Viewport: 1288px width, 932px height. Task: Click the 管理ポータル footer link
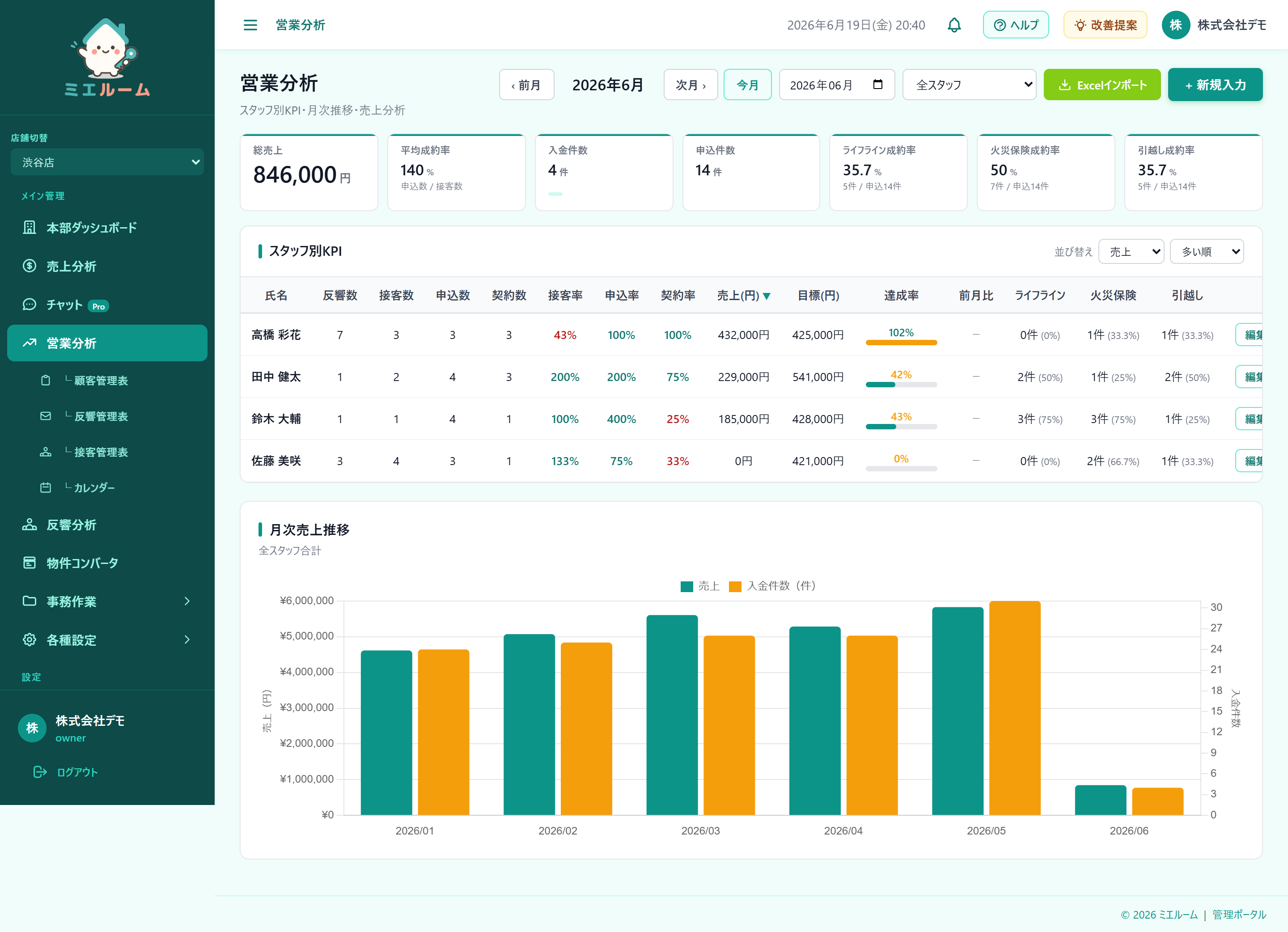tap(1239, 915)
